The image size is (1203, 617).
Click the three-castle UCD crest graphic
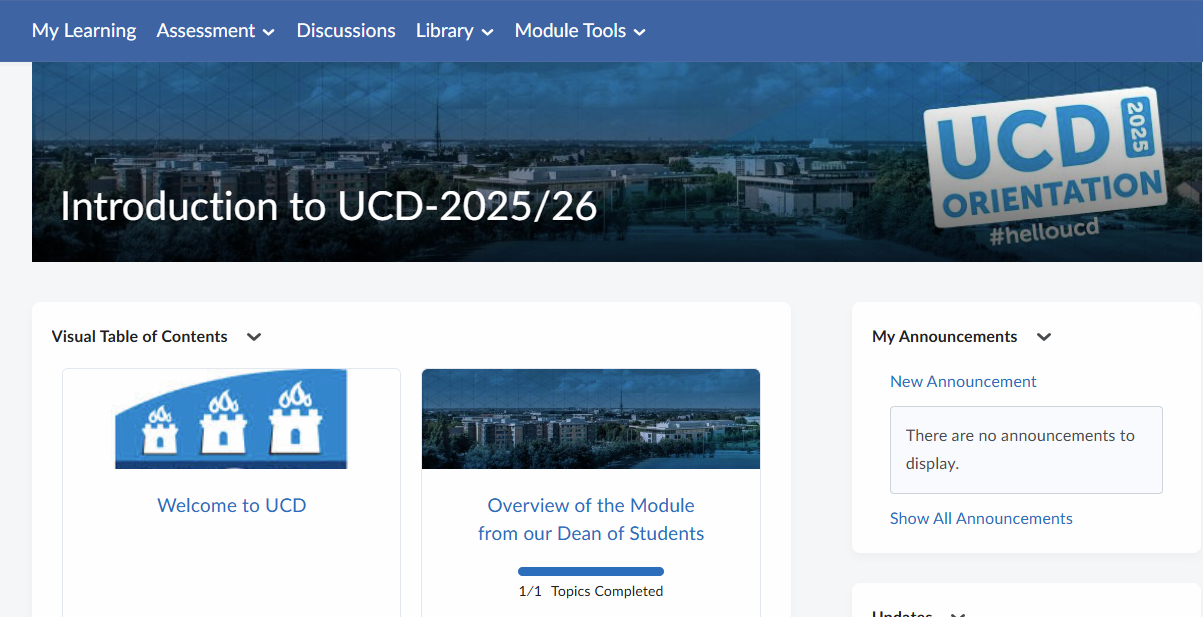(231, 419)
